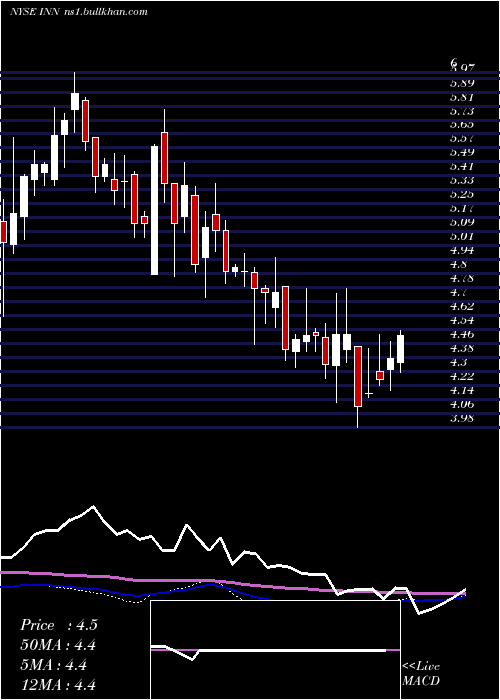Click the Price : 4.5 readout
Image resolution: width=500 pixels, height=700 pixels.
click(x=58, y=625)
